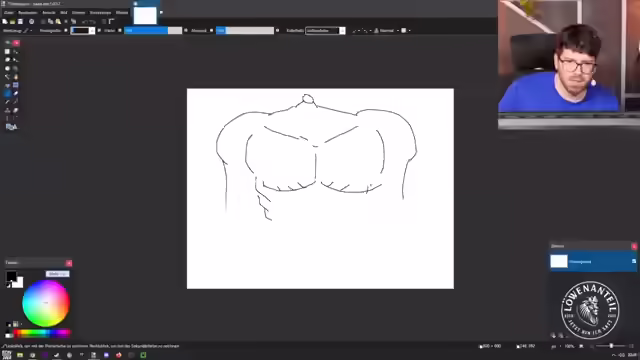Select the Lasso Select tool
This screenshot has width=640, height=360.
point(7,60)
